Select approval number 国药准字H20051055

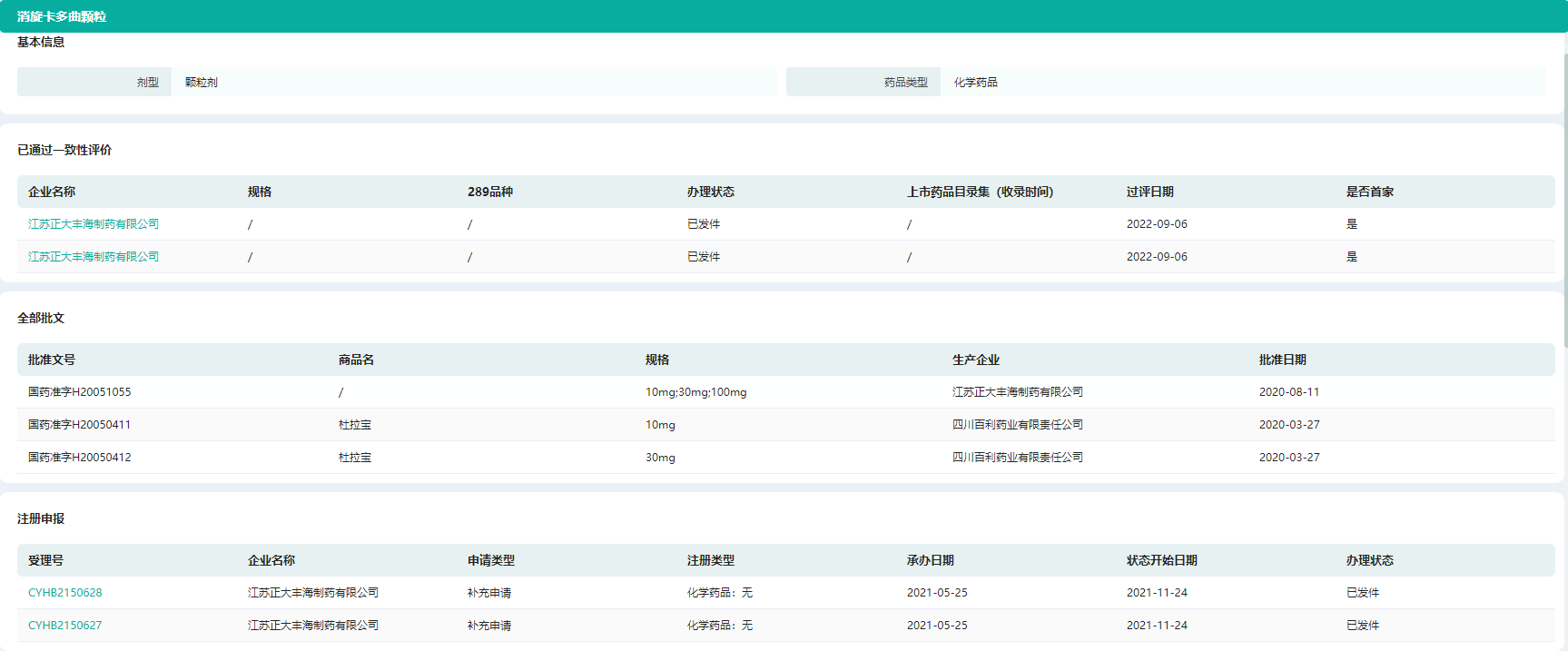click(x=80, y=392)
